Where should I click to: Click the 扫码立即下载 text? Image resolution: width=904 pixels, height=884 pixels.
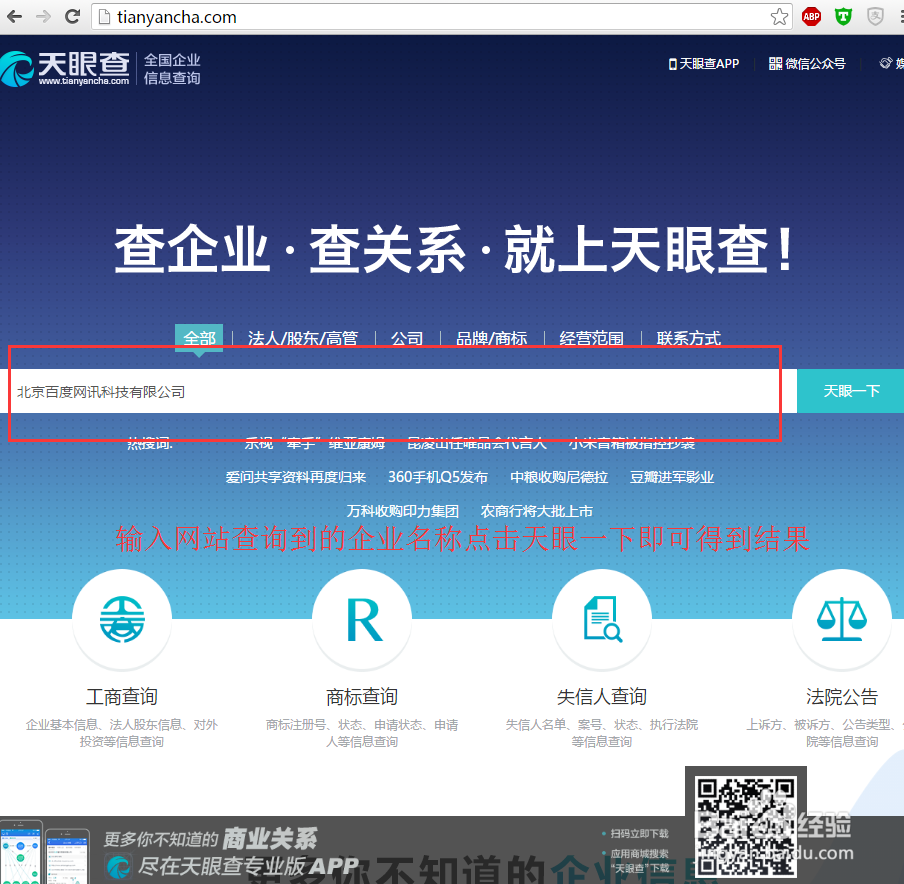[639, 834]
